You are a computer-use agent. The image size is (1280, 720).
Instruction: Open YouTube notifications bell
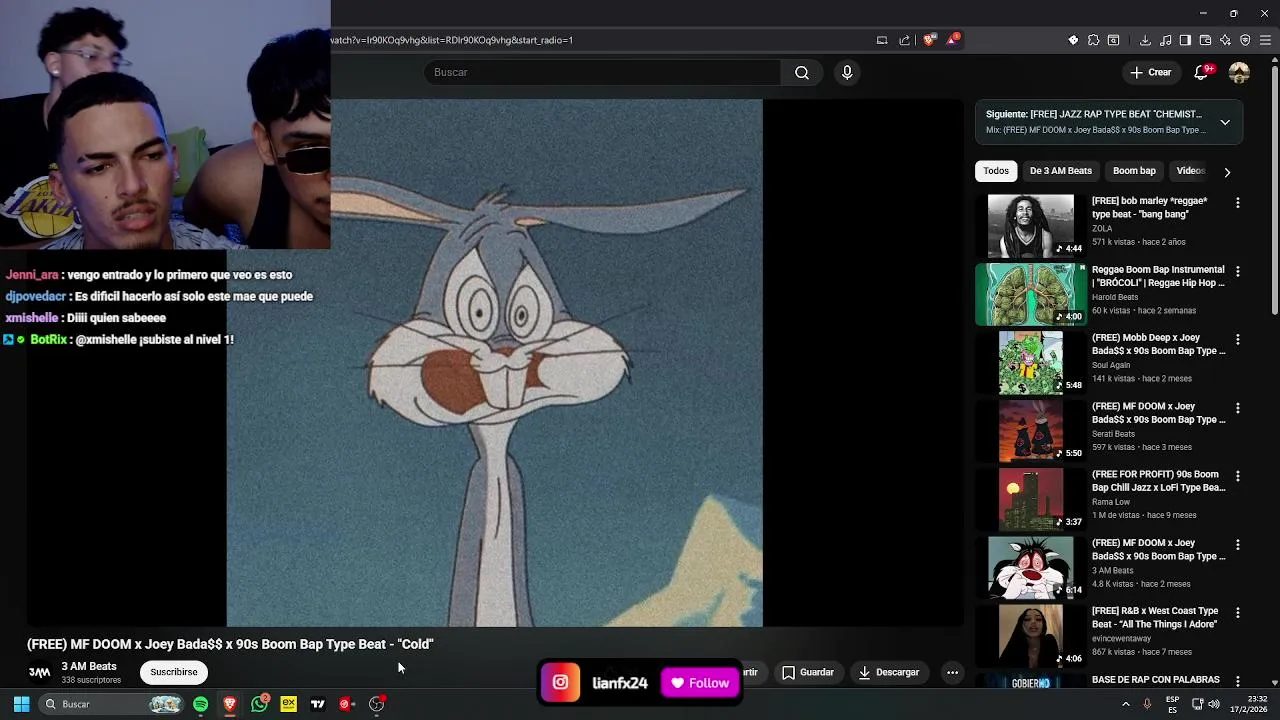point(1203,72)
